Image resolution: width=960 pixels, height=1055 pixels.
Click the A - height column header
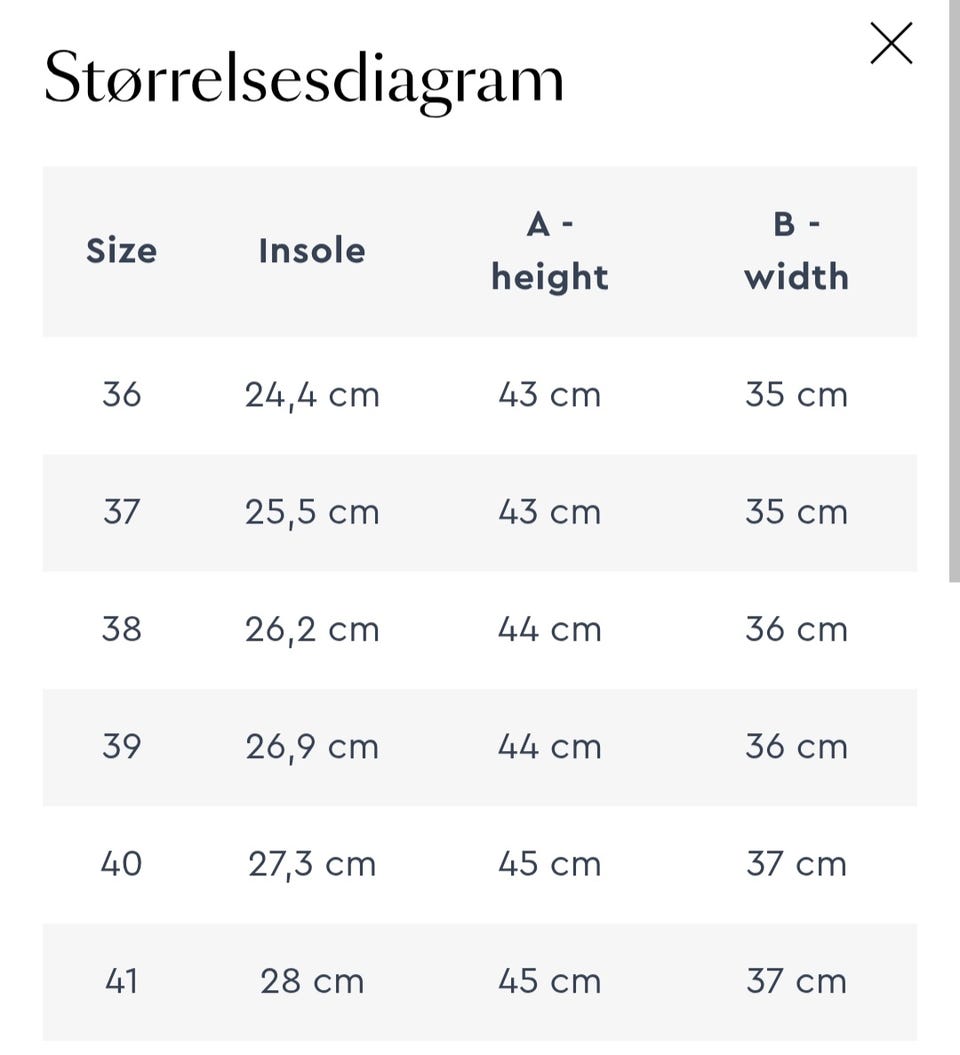(549, 251)
